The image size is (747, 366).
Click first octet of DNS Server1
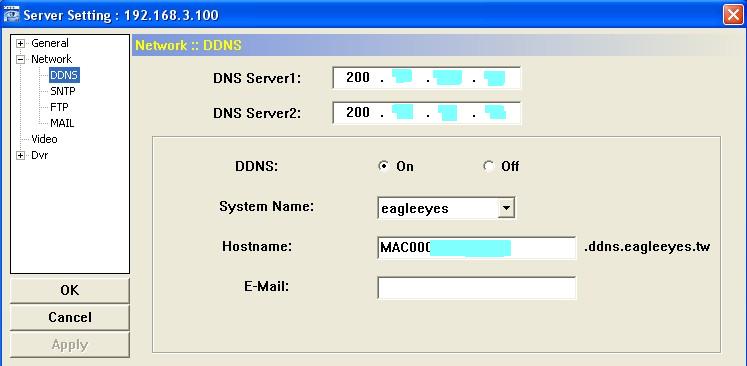358,78
